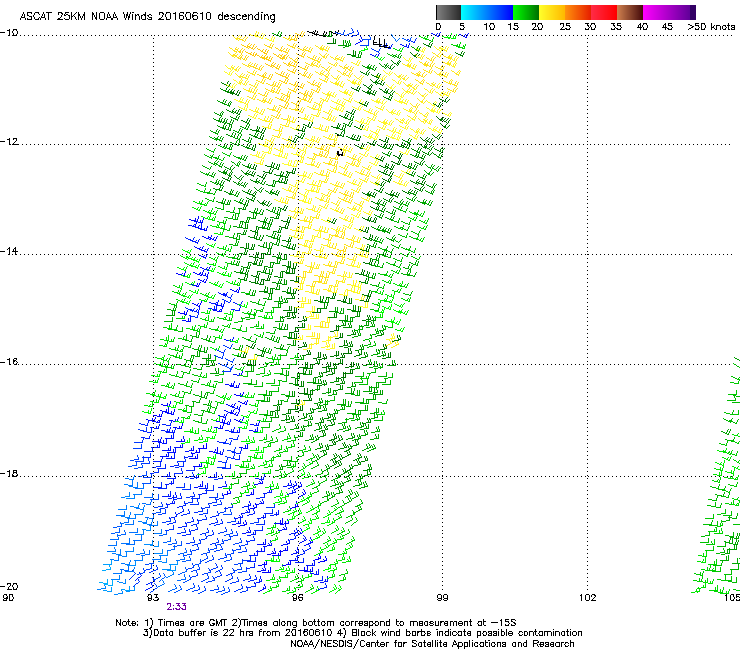This screenshot has height=650, width=740.
Task: Select the green 15-20 knots legend color
Action: click(x=526, y=12)
